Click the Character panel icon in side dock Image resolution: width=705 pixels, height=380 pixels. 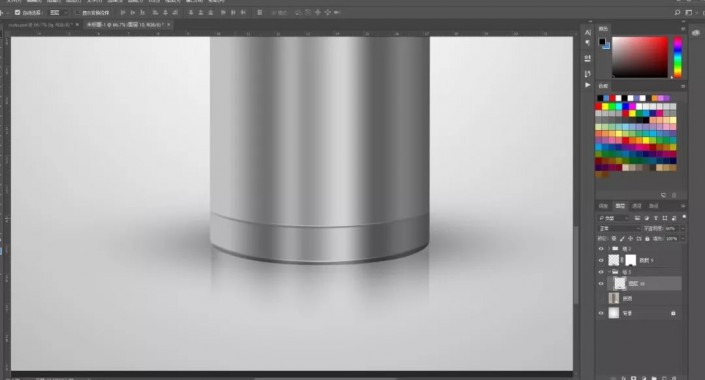coord(588,32)
